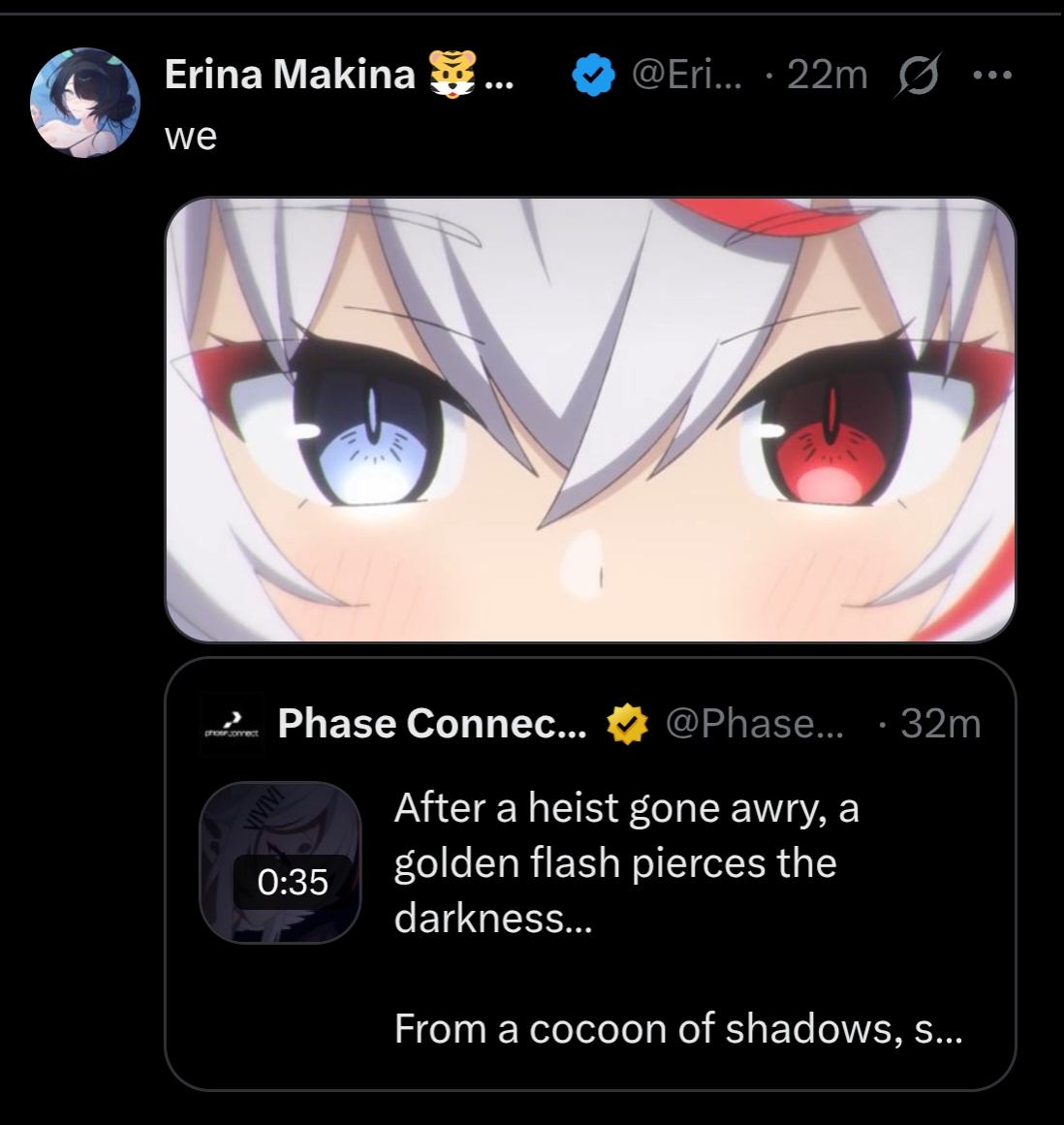Click the tiger emoji beside the name
The image size is (1064, 1125).
pyautogui.click(x=452, y=74)
